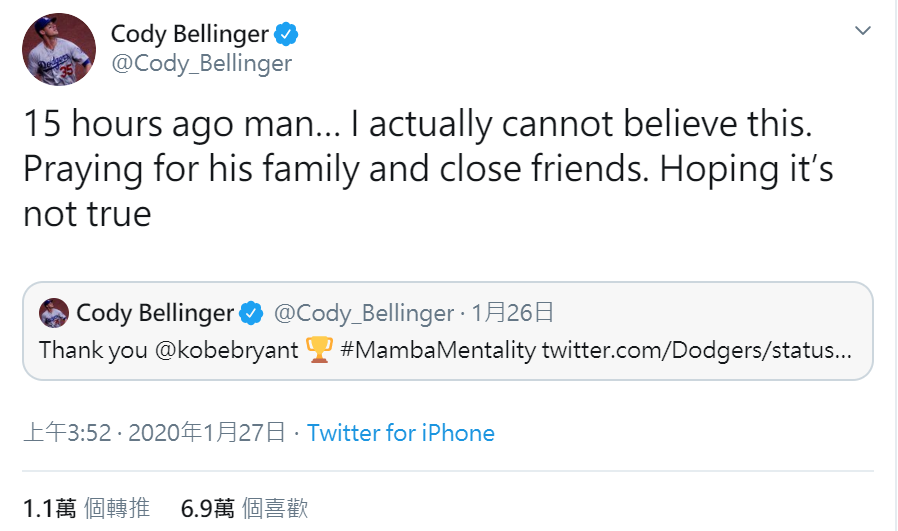Open the #MambaMentality hashtag
The height and width of the screenshot is (531, 898).
tap(438, 351)
